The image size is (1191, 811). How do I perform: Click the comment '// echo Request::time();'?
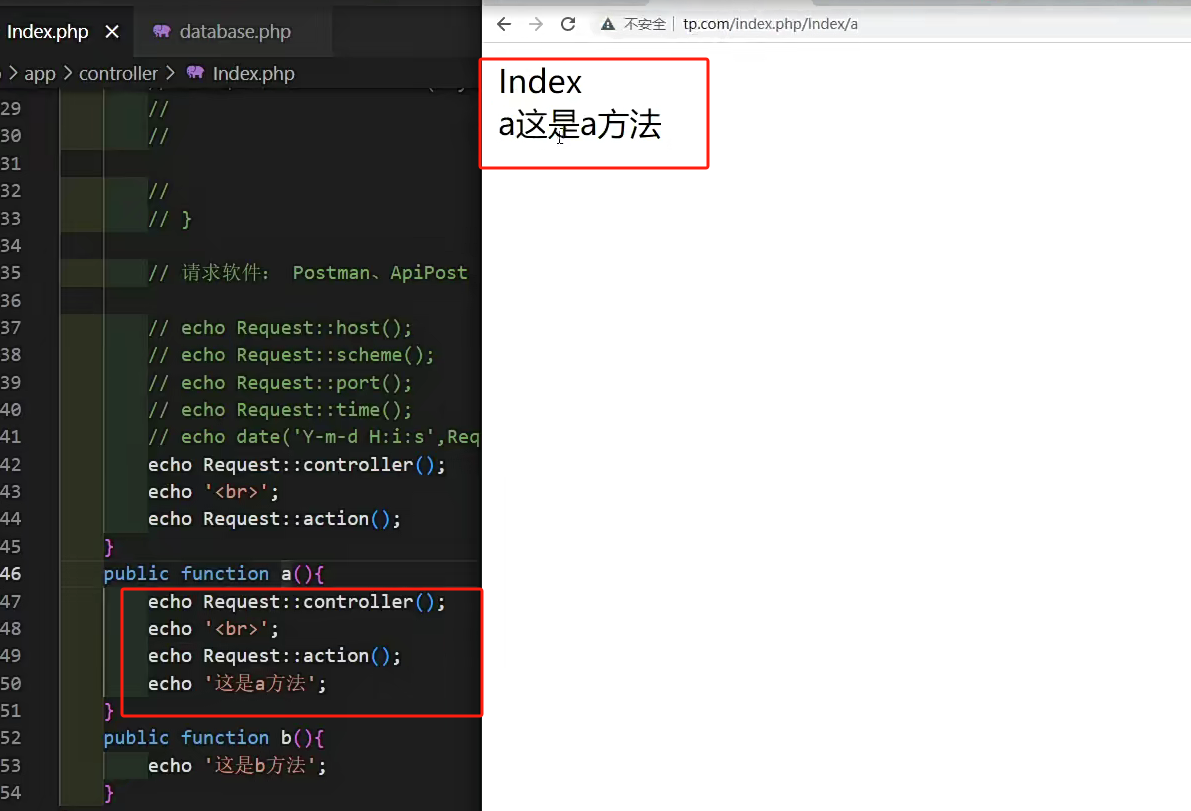click(280, 410)
